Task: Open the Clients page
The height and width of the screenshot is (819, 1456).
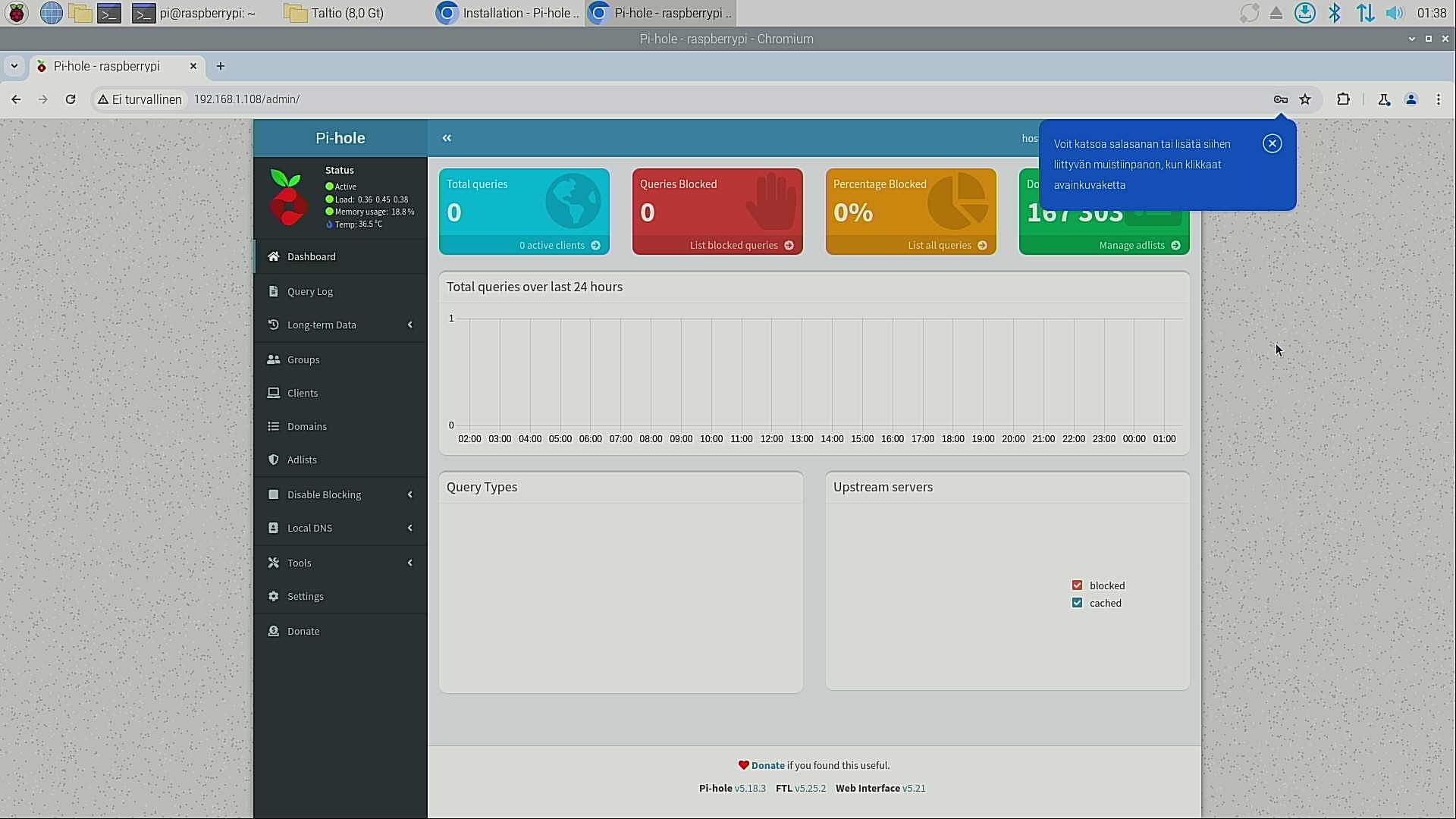Action: [340, 393]
